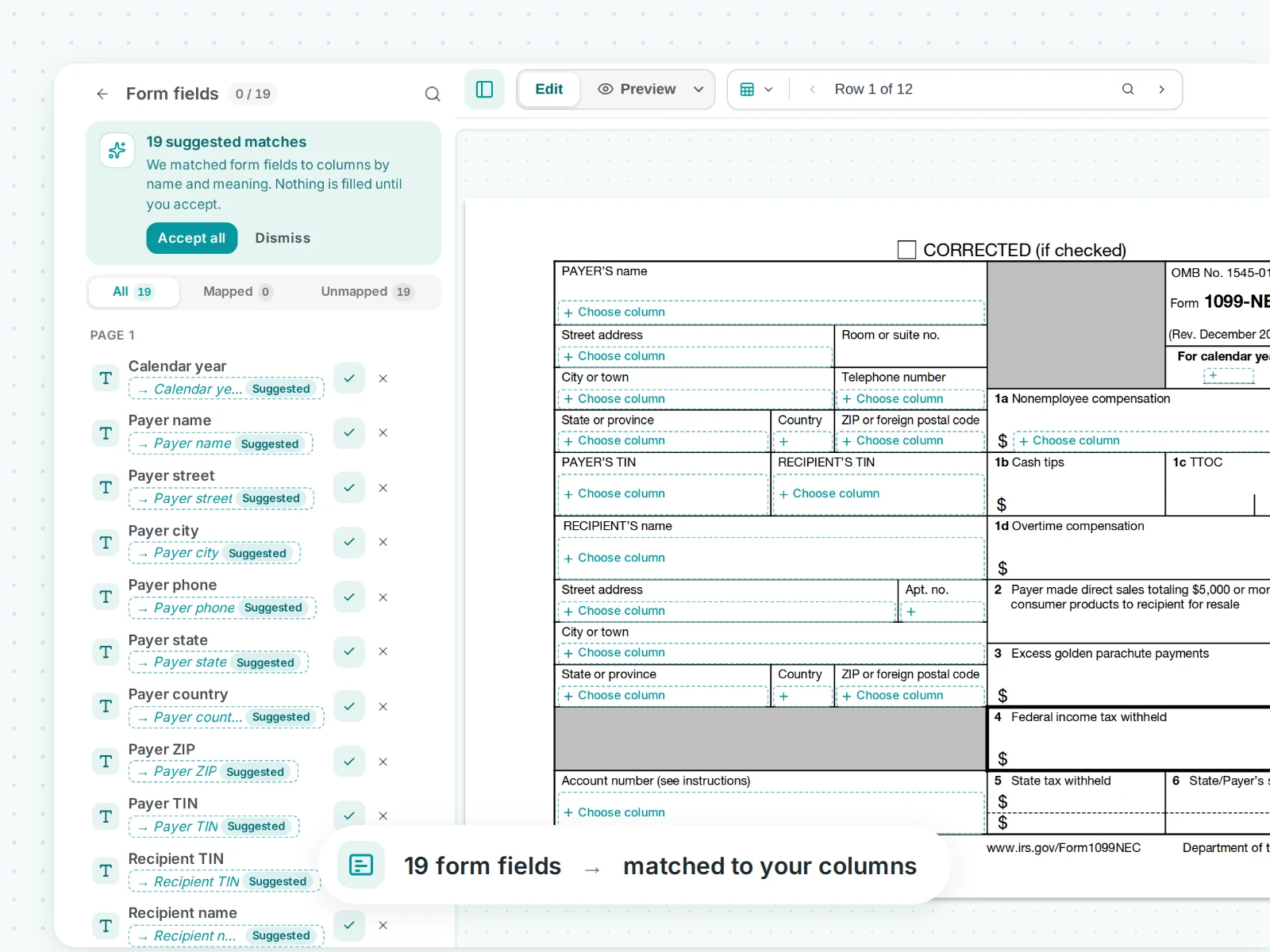Accept the Payer street suggestion checkmark
This screenshot has width=1270, height=952.
tap(349, 487)
